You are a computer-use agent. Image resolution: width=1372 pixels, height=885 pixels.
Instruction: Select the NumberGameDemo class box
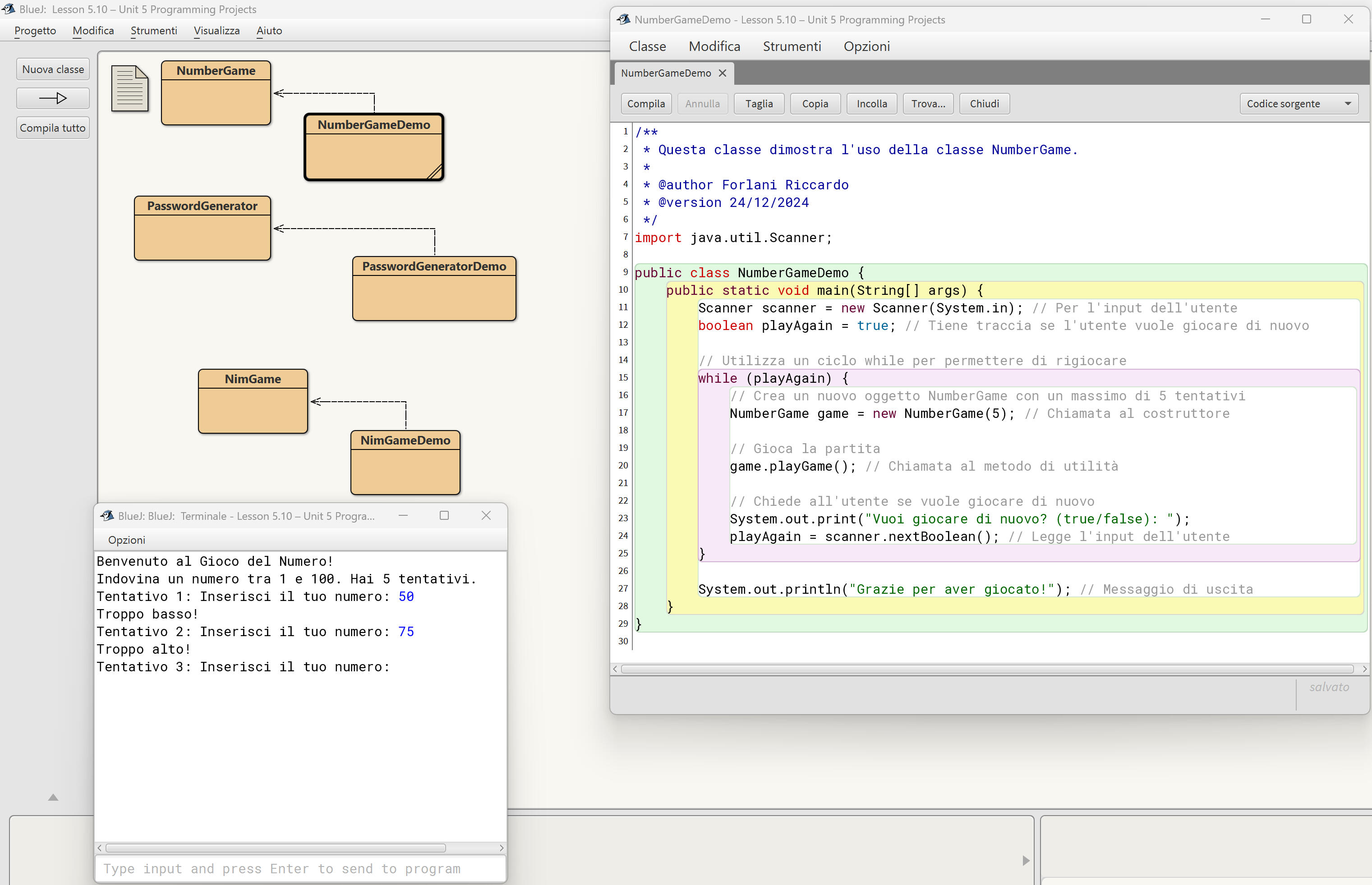coord(373,147)
